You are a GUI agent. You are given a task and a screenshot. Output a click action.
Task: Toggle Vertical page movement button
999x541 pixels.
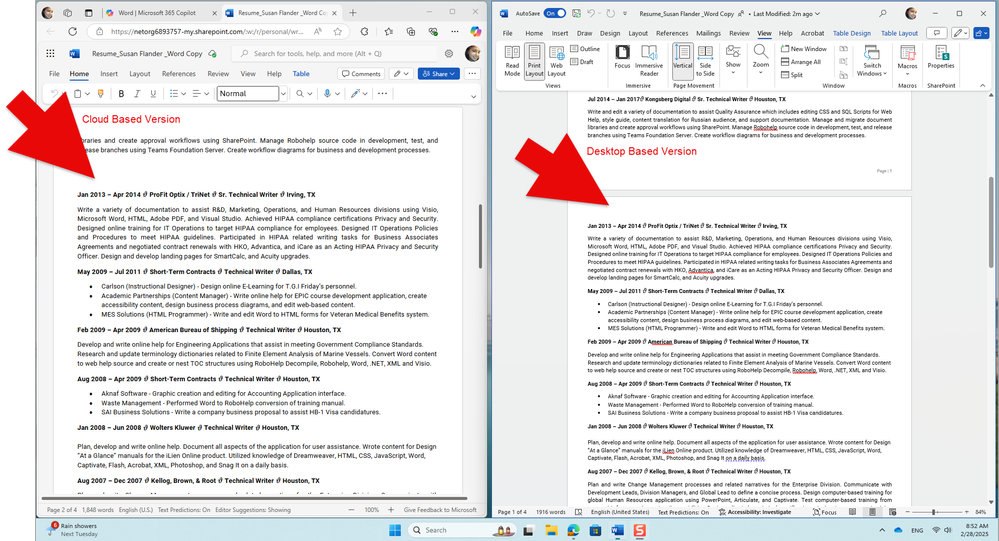tap(682, 61)
